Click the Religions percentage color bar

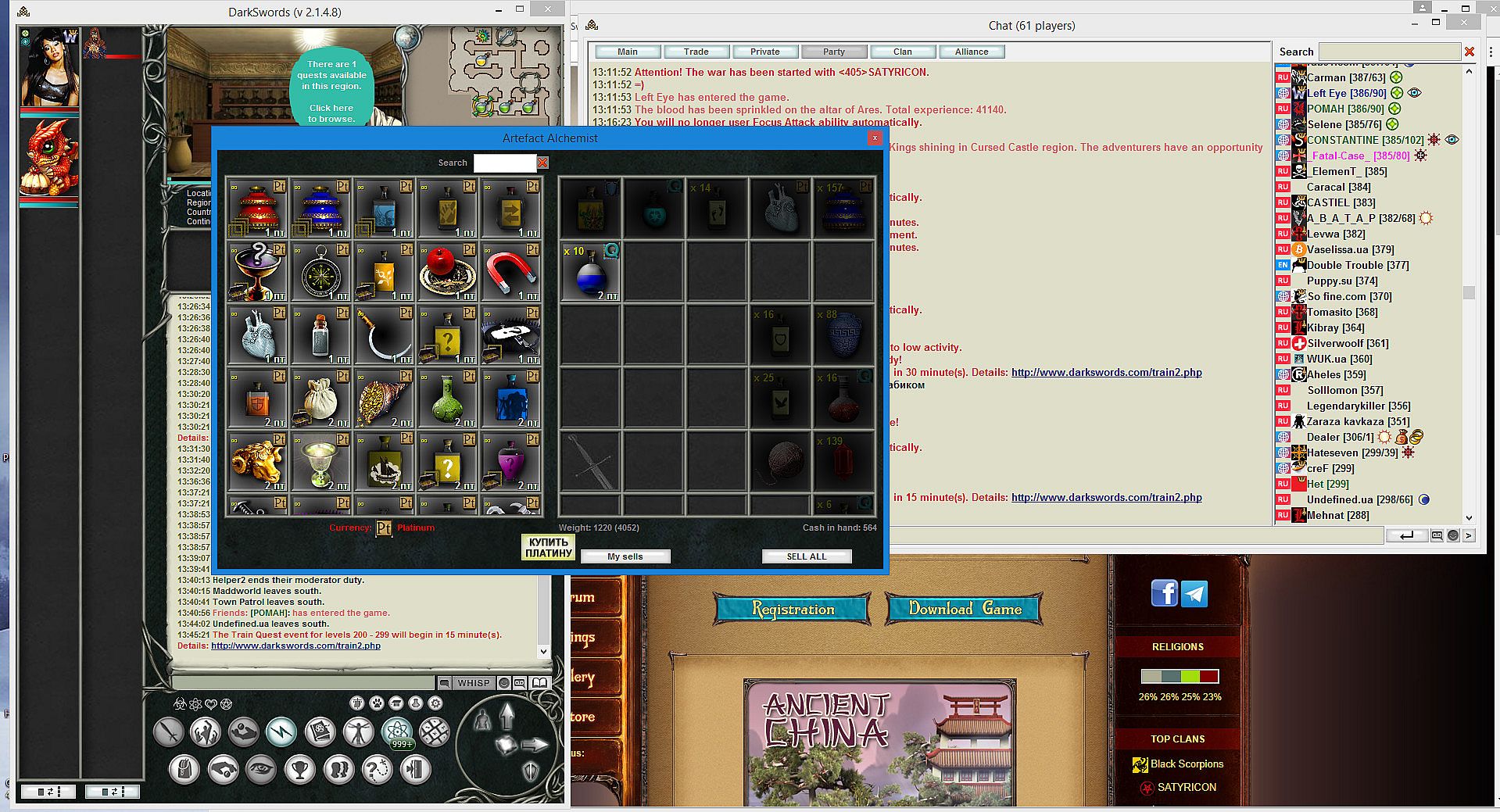point(1180,676)
